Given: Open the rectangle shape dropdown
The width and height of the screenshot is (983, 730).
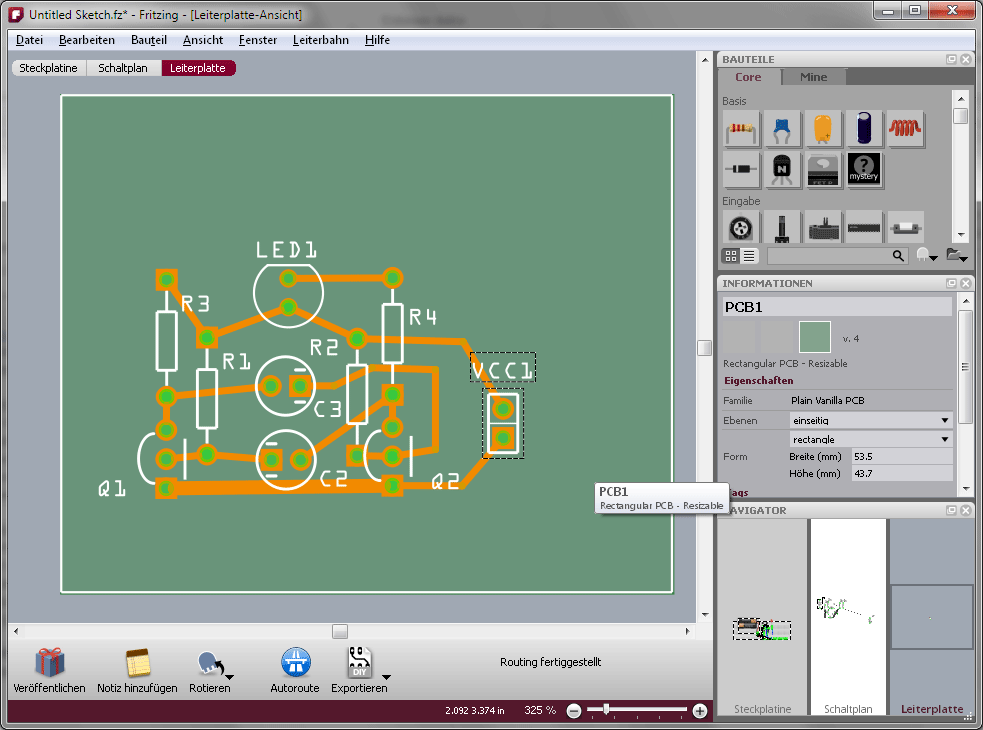Looking at the screenshot, I should 869,439.
